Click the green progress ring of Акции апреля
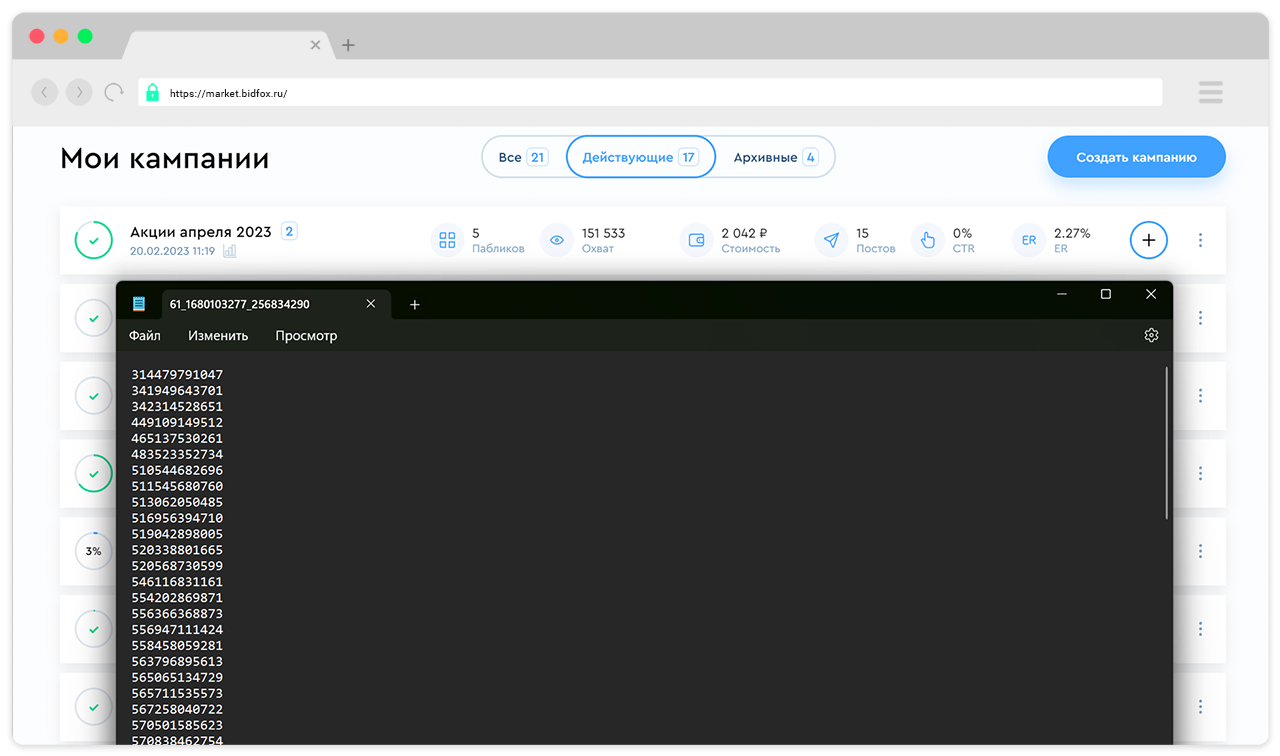1280x756 pixels. click(94, 240)
